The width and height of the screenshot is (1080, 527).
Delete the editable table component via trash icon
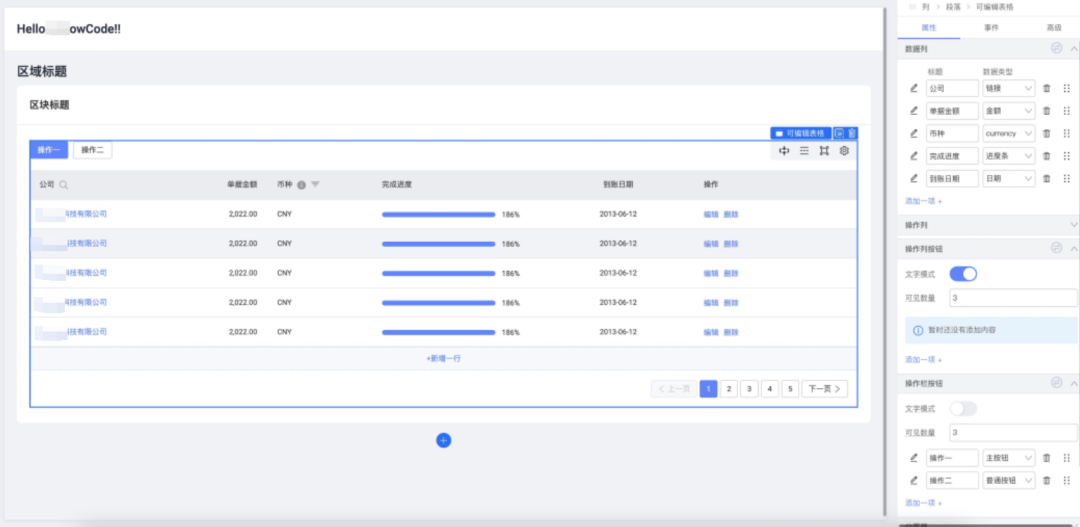(852, 133)
